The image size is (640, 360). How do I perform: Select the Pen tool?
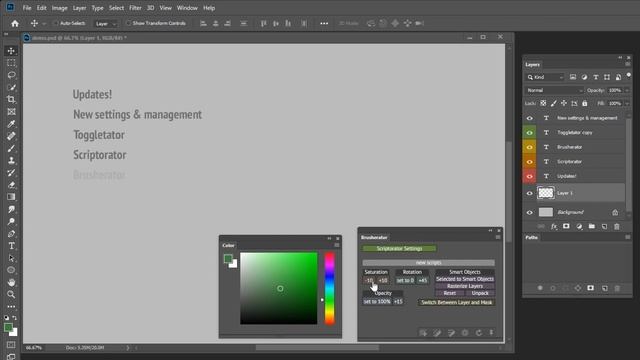pyautogui.click(x=11, y=233)
